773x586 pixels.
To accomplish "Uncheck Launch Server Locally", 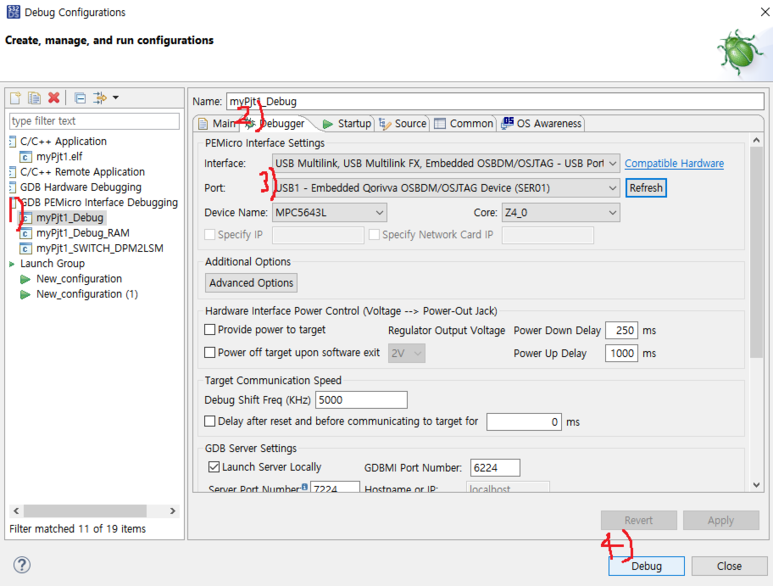I will click(x=213, y=467).
